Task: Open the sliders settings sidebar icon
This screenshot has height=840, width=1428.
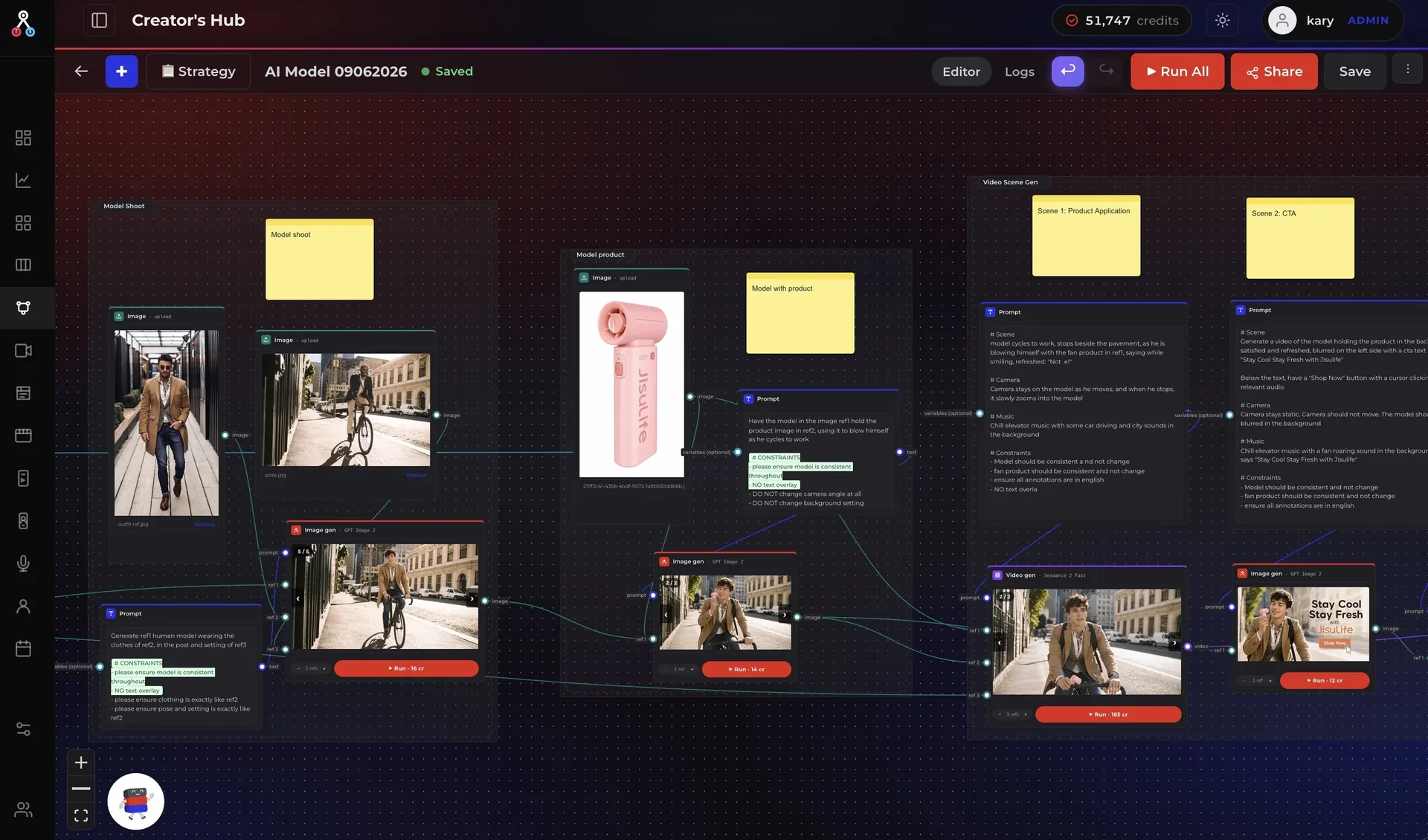Action: [x=23, y=729]
